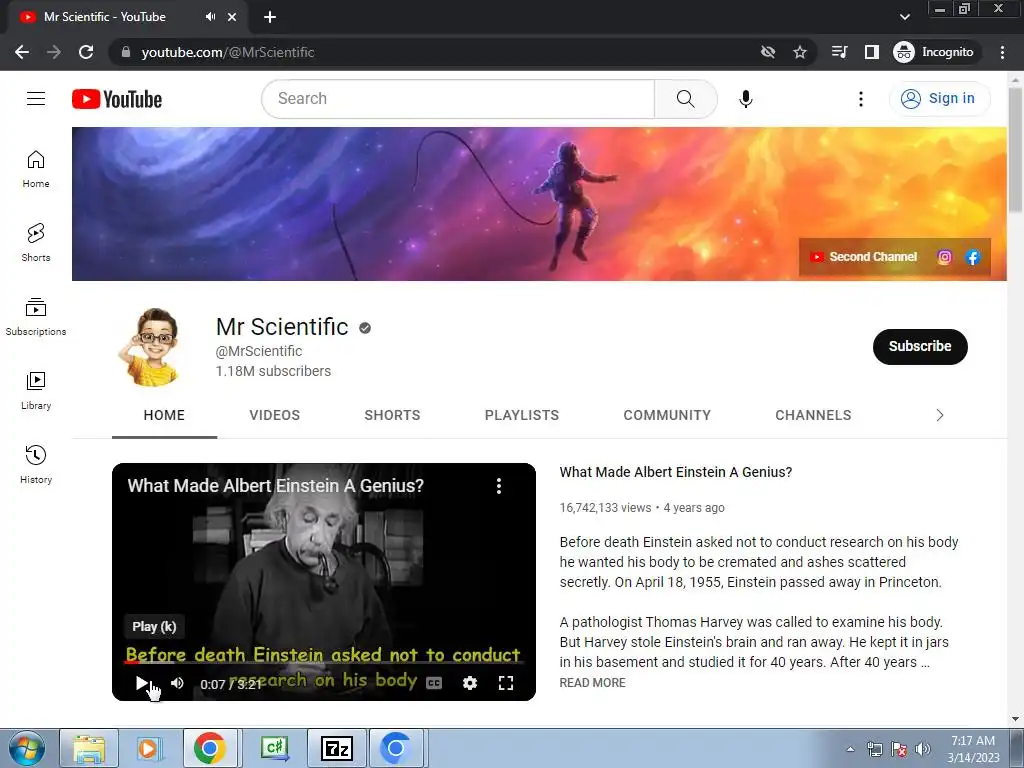Switch to VIDEOS tab
The width and height of the screenshot is (1024, 768).
pyautogui.click(x=274, y=415)
